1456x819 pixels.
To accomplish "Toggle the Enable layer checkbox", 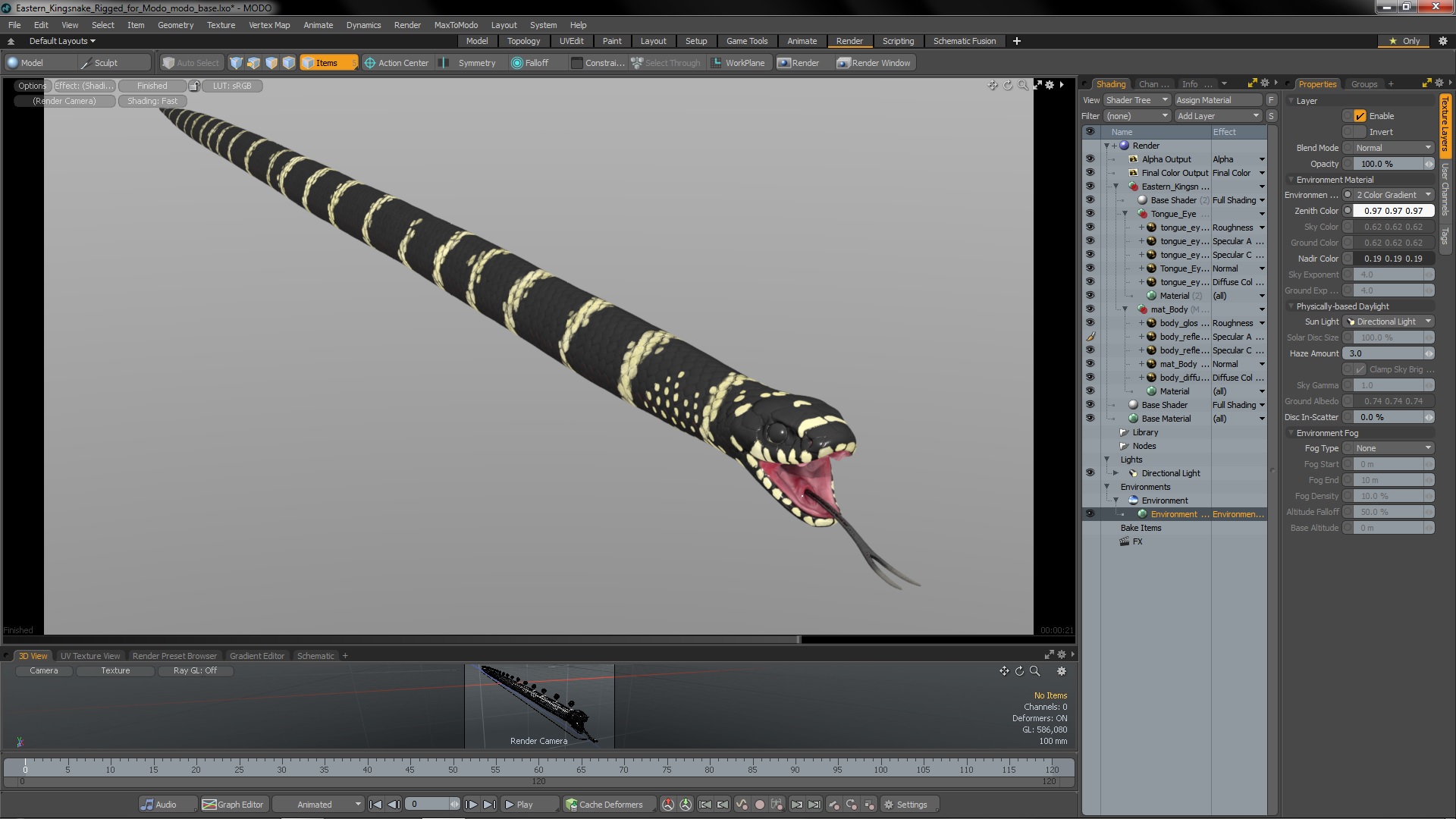I will 1360,116.
